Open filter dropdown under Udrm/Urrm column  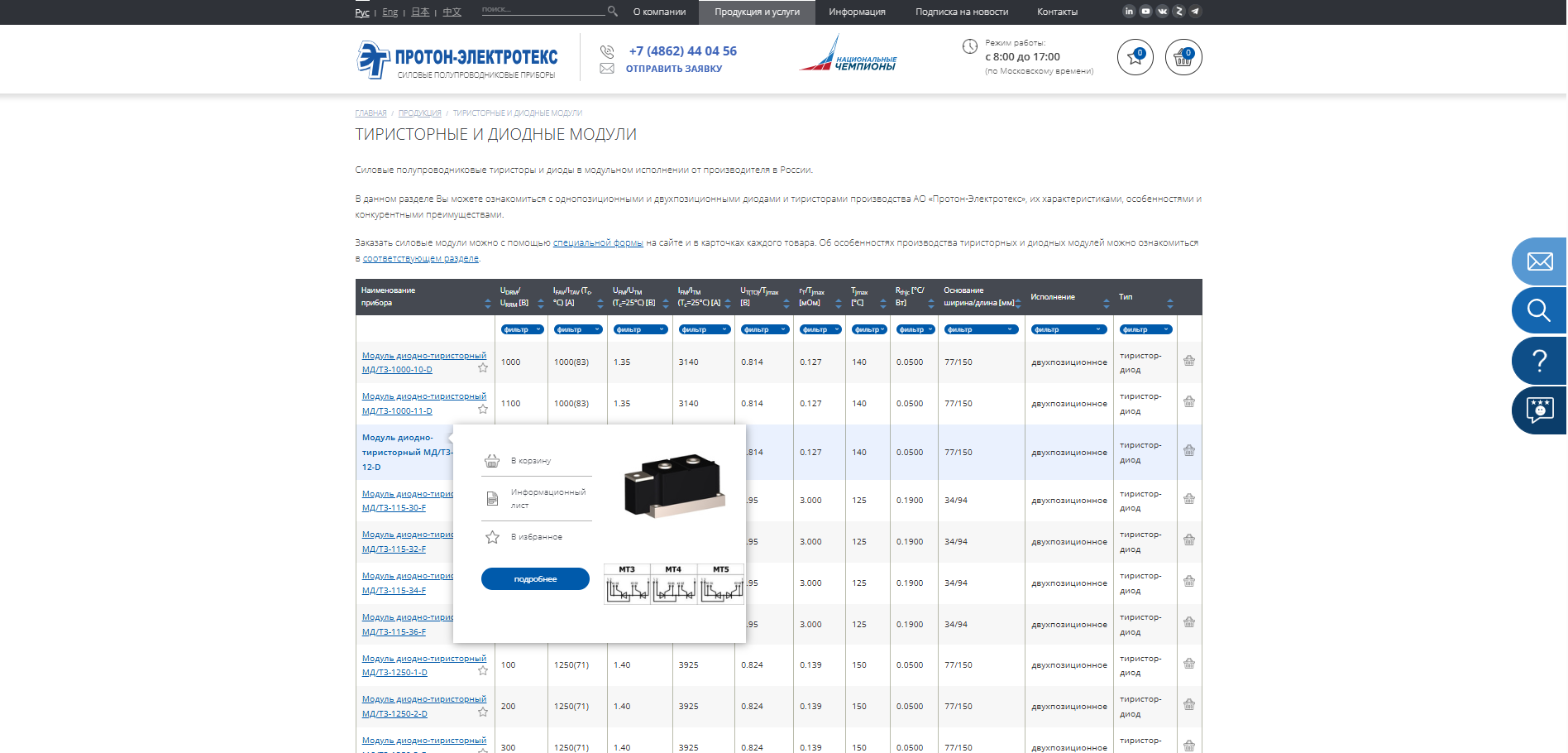(x=522, y=329)
